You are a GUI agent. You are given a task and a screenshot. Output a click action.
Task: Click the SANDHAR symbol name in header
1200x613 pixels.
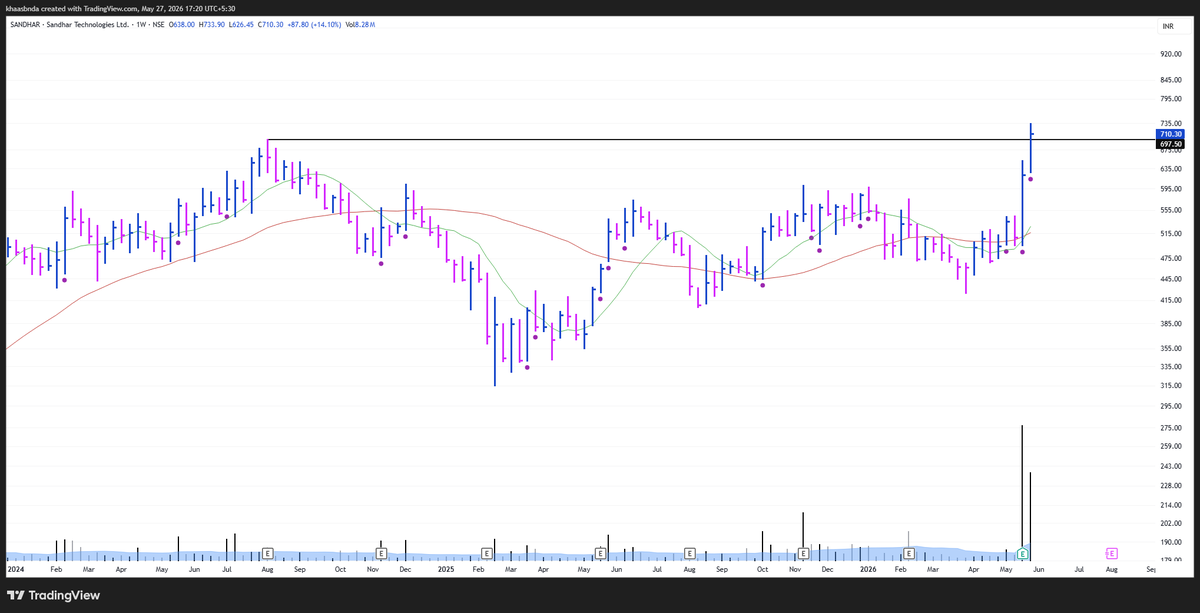pos(28,26)
